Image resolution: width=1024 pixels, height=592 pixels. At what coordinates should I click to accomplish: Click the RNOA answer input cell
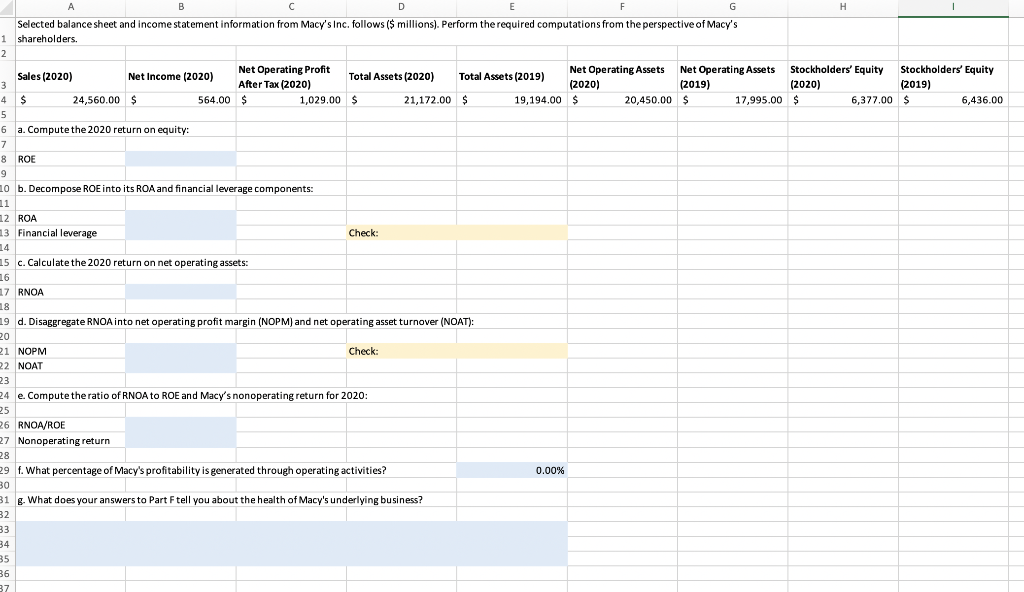click(x=180, y=292)
